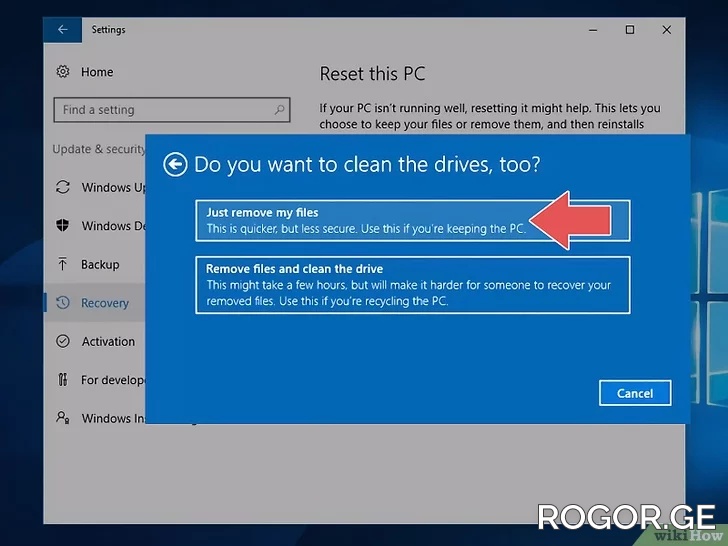Go back using circled arrow in dialog
The width and height of the screenshot is (728, 546).
(175, 164)
